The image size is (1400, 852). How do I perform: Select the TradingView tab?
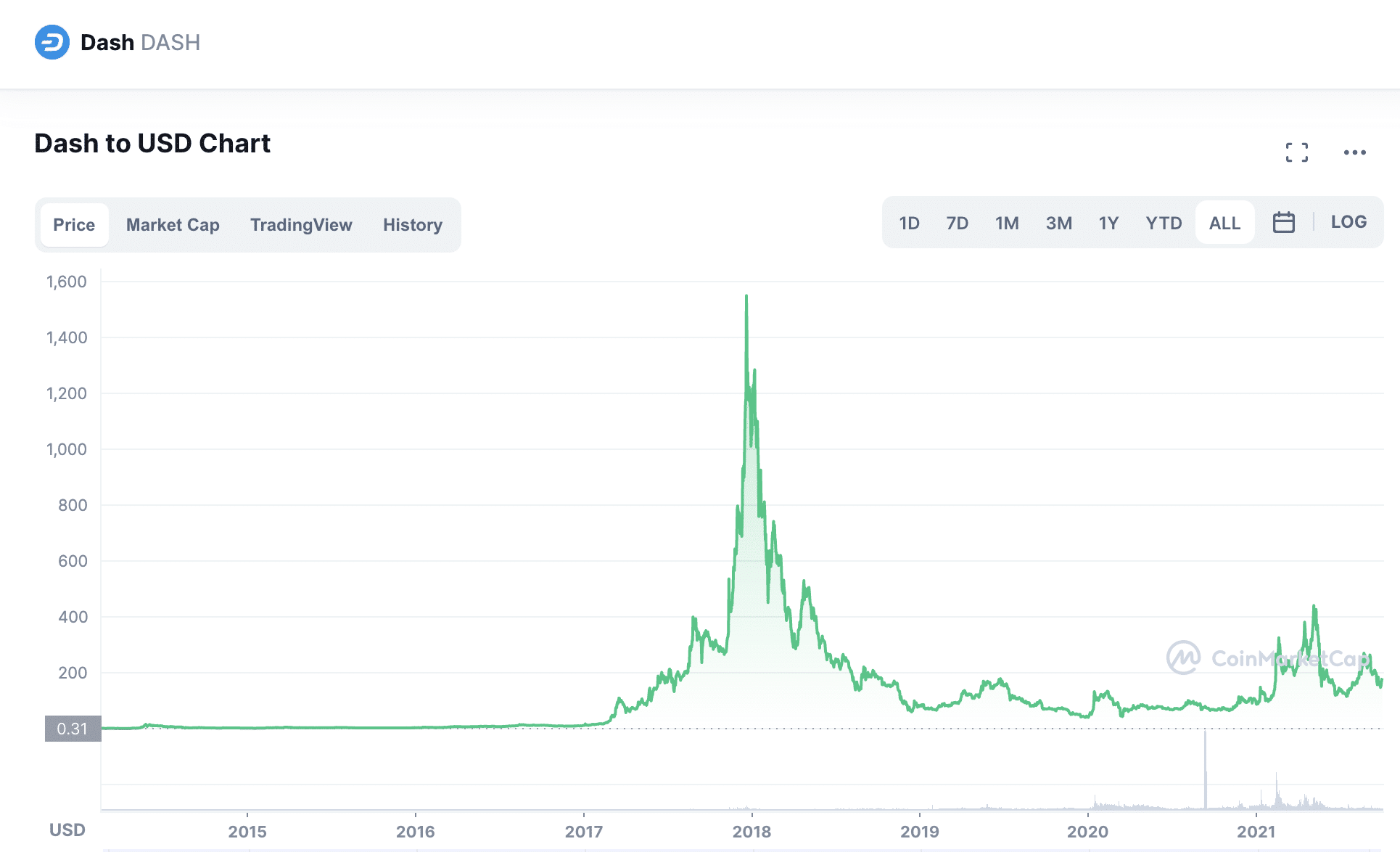(x=300, y=224)
